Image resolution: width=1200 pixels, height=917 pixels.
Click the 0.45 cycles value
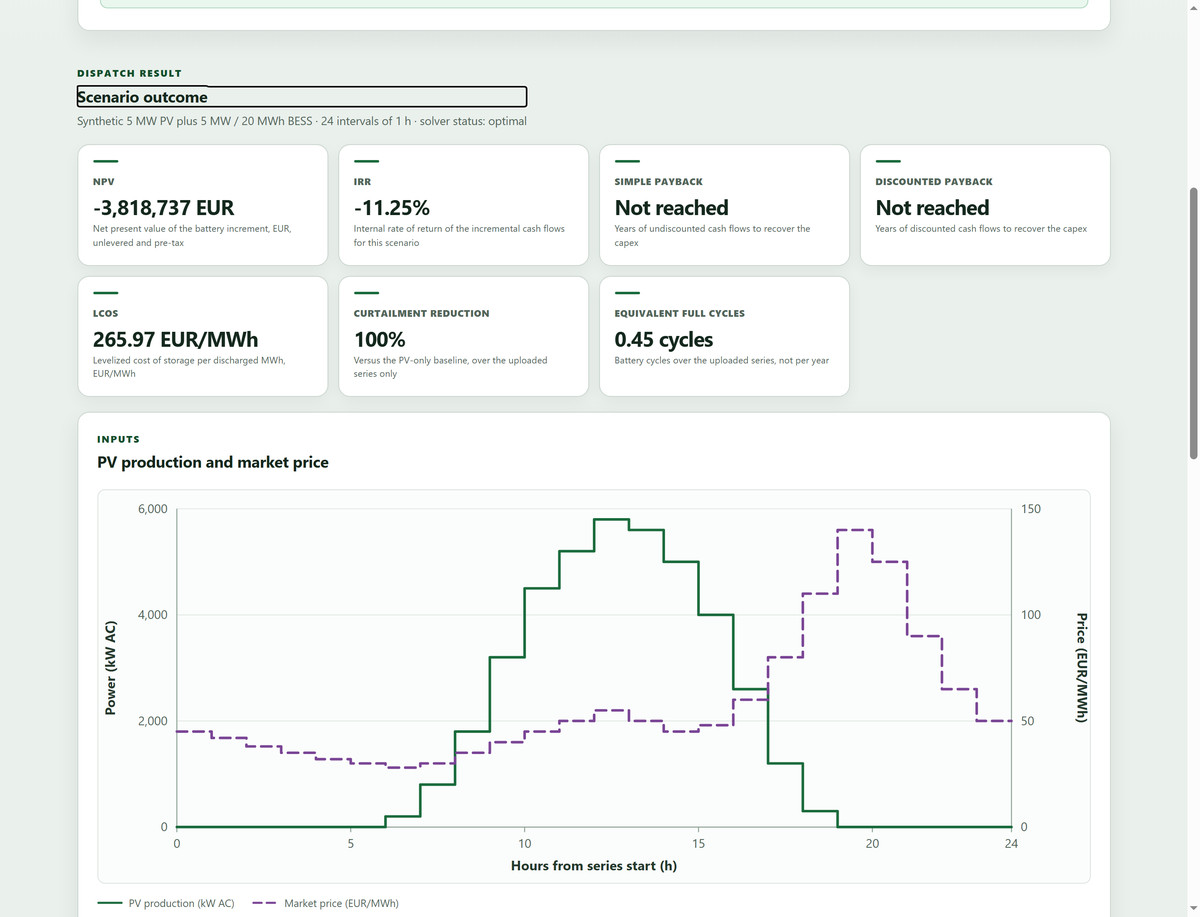[x=664, y=340]
